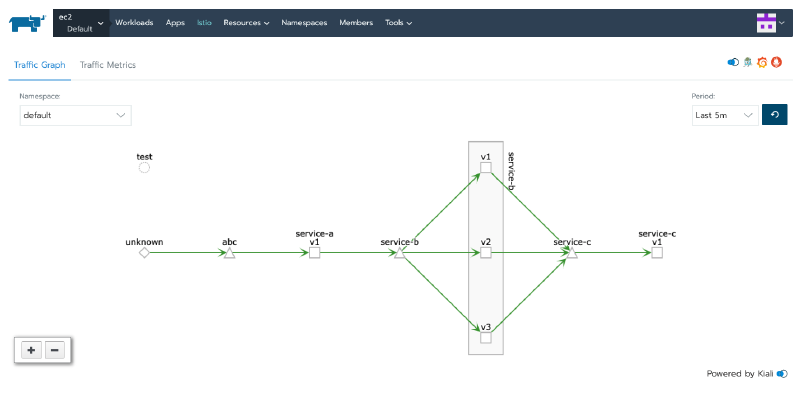Open the Kiali icon in the top right
This screenshot has width=800, height=404.
(x=733, y=62)
